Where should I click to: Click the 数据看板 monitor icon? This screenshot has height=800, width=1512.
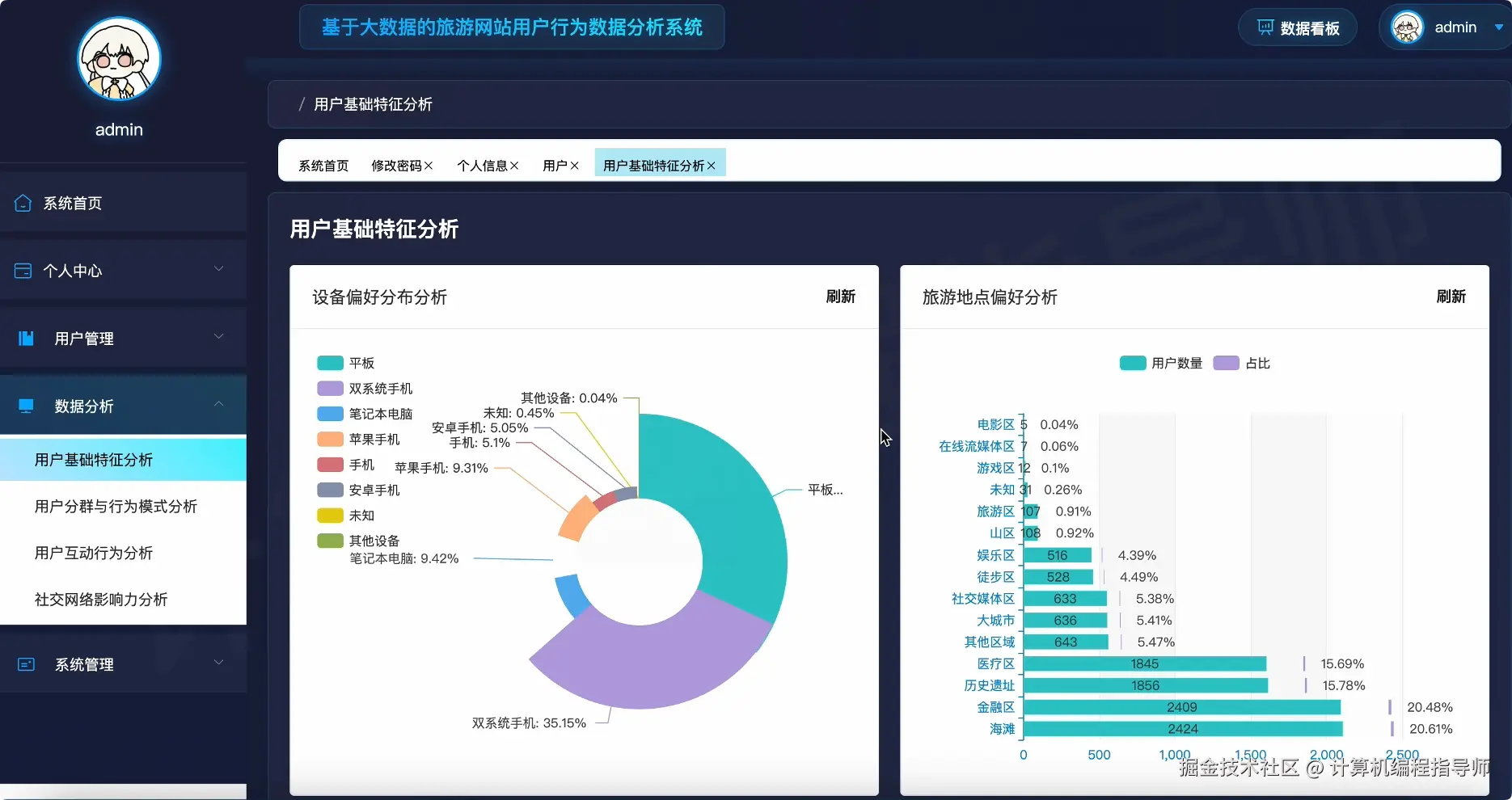[1265, 27]
